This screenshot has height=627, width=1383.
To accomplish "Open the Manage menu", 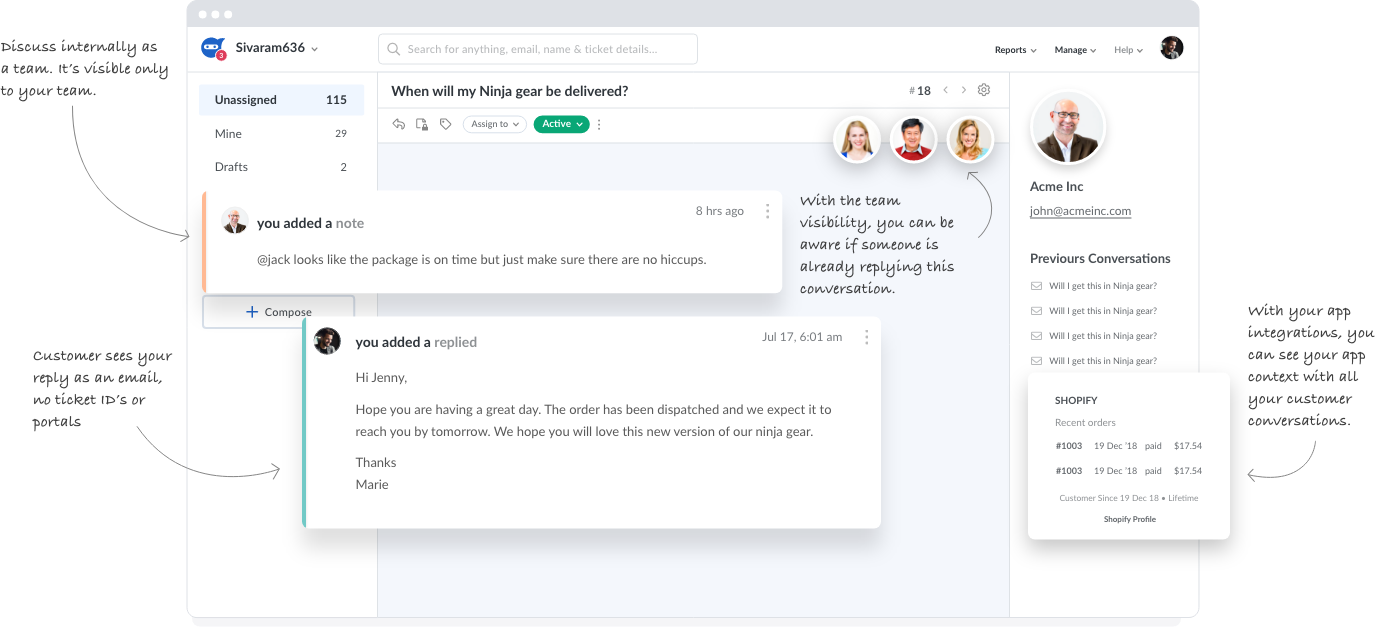I will pyautogui.click(x=1075, y=50).
